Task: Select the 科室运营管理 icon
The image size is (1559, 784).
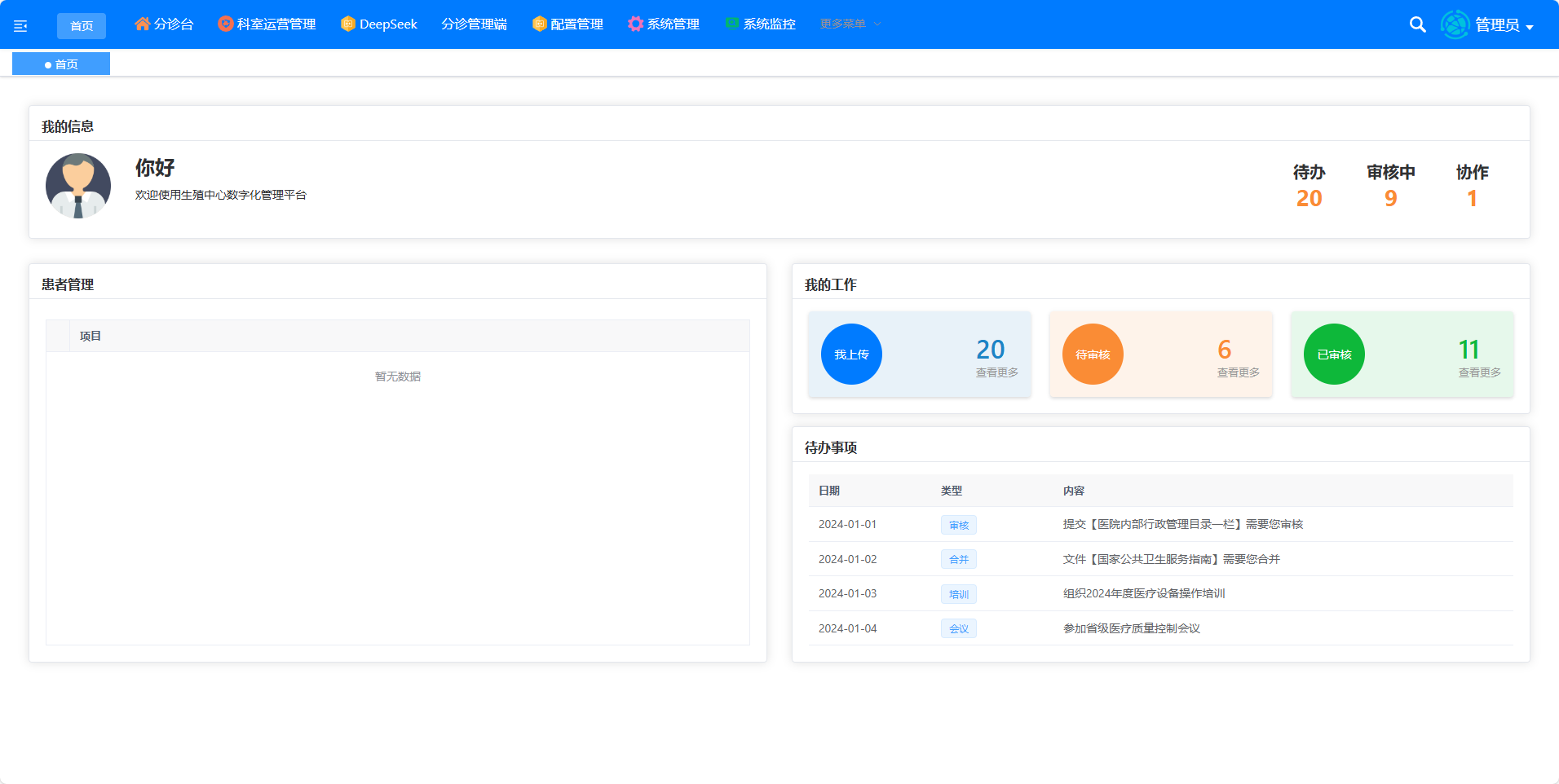Action: coord(223,24)
